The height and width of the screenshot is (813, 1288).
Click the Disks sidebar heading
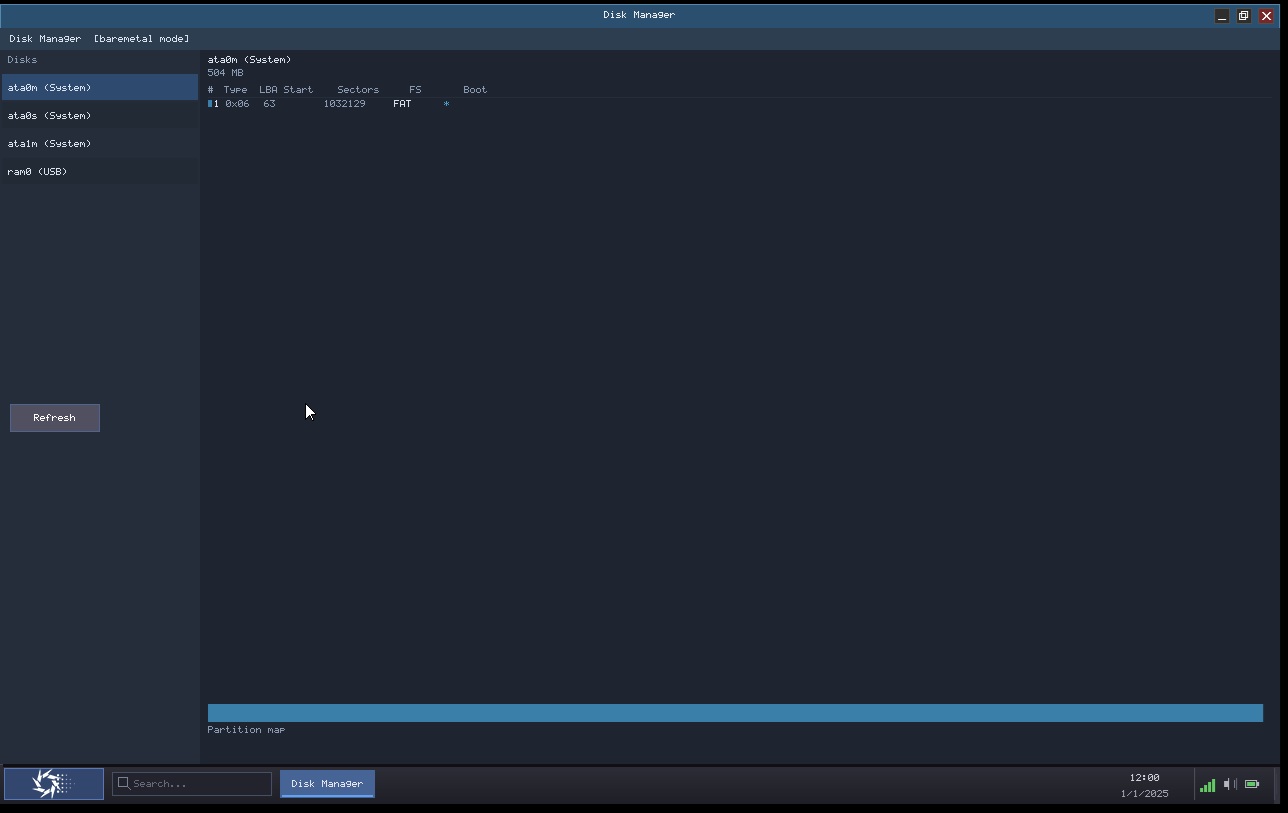pos(22,60)
